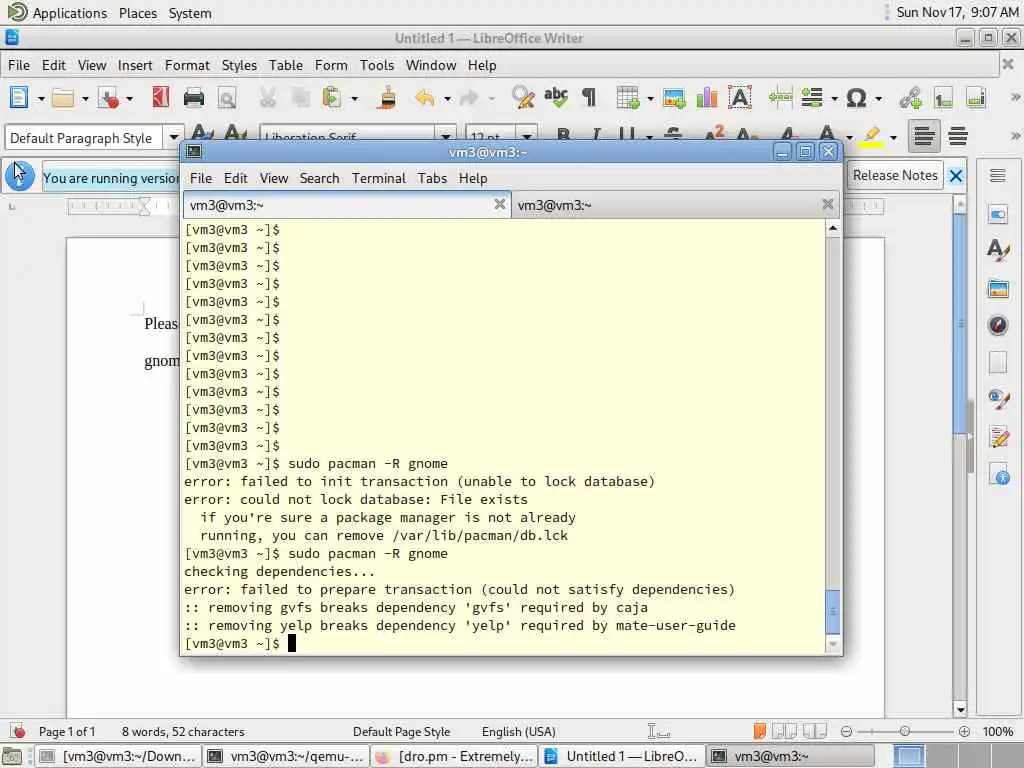This screenshot has width=1024, height=768.
Task: Run the spelling check abc icon
Action: click(556, 98)
